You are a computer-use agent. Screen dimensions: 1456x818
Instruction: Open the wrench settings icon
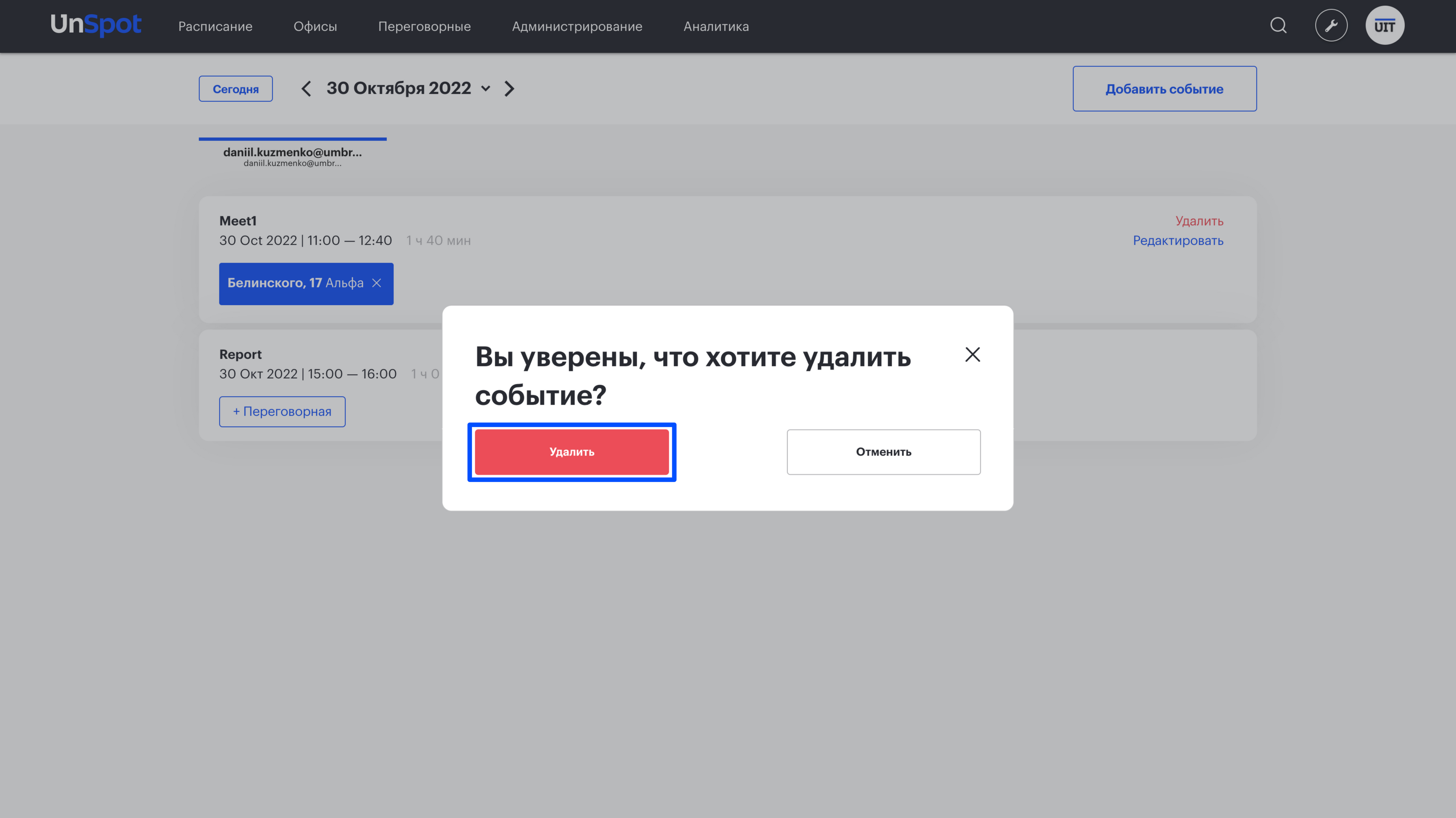coord(1331,26)
